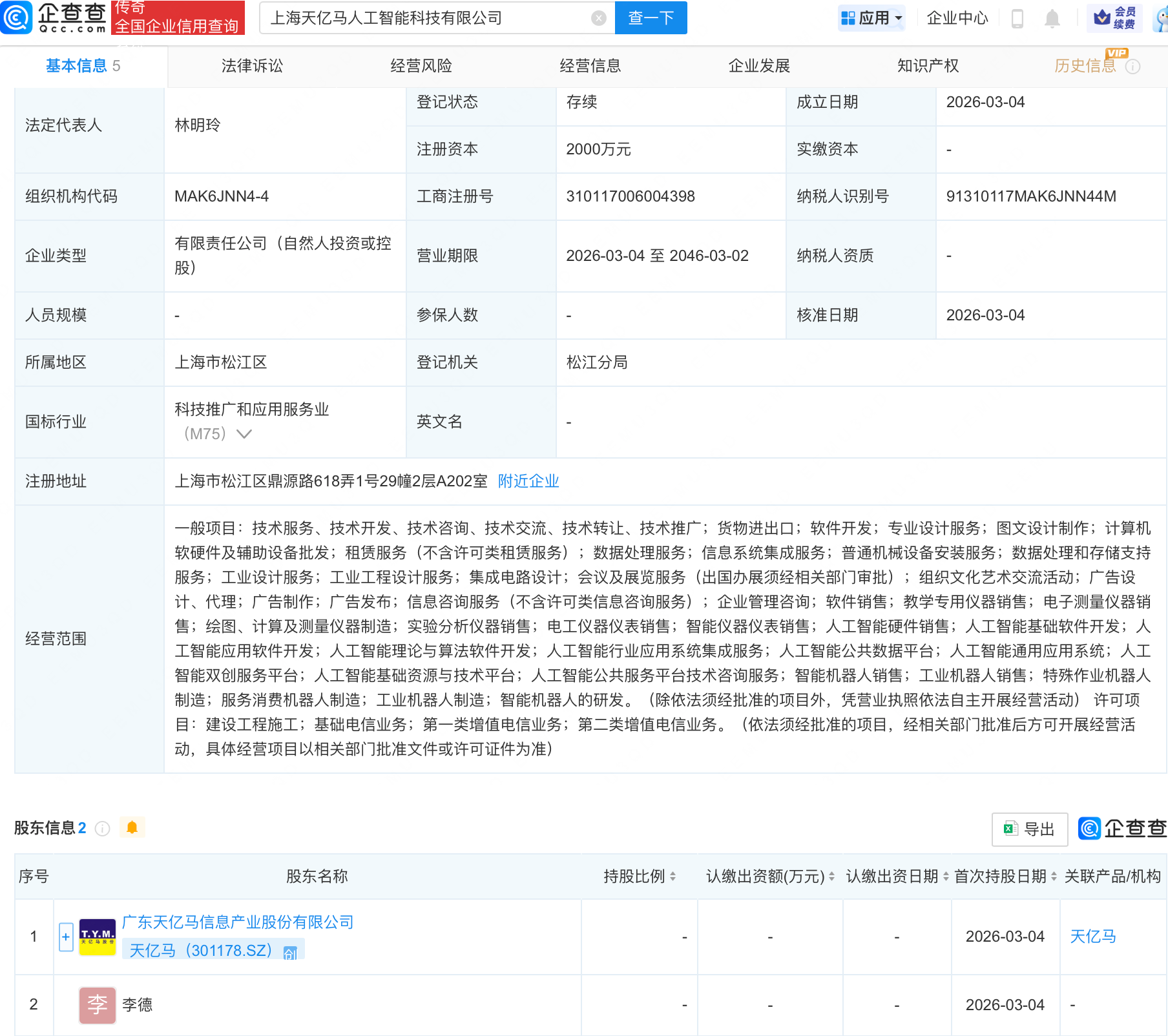The height and width of the screenshot is (1036, 1168).
Task: Click the T.Y.M. company logo thumbnail
Action: 98,937
